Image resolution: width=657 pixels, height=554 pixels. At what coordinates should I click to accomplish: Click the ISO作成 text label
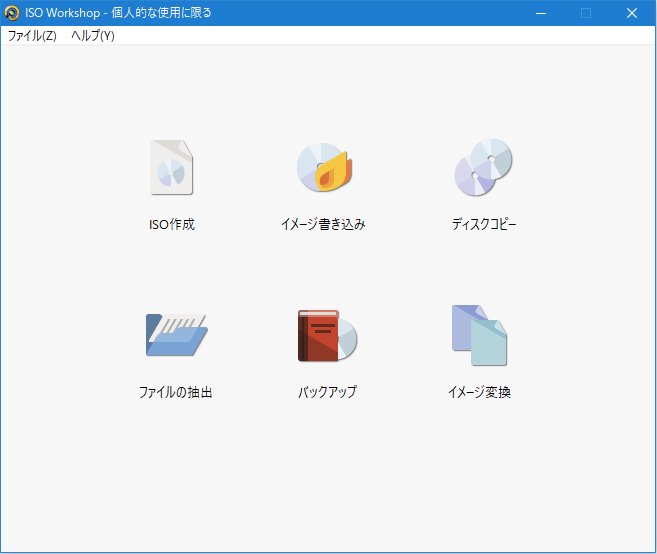point(172,225)
